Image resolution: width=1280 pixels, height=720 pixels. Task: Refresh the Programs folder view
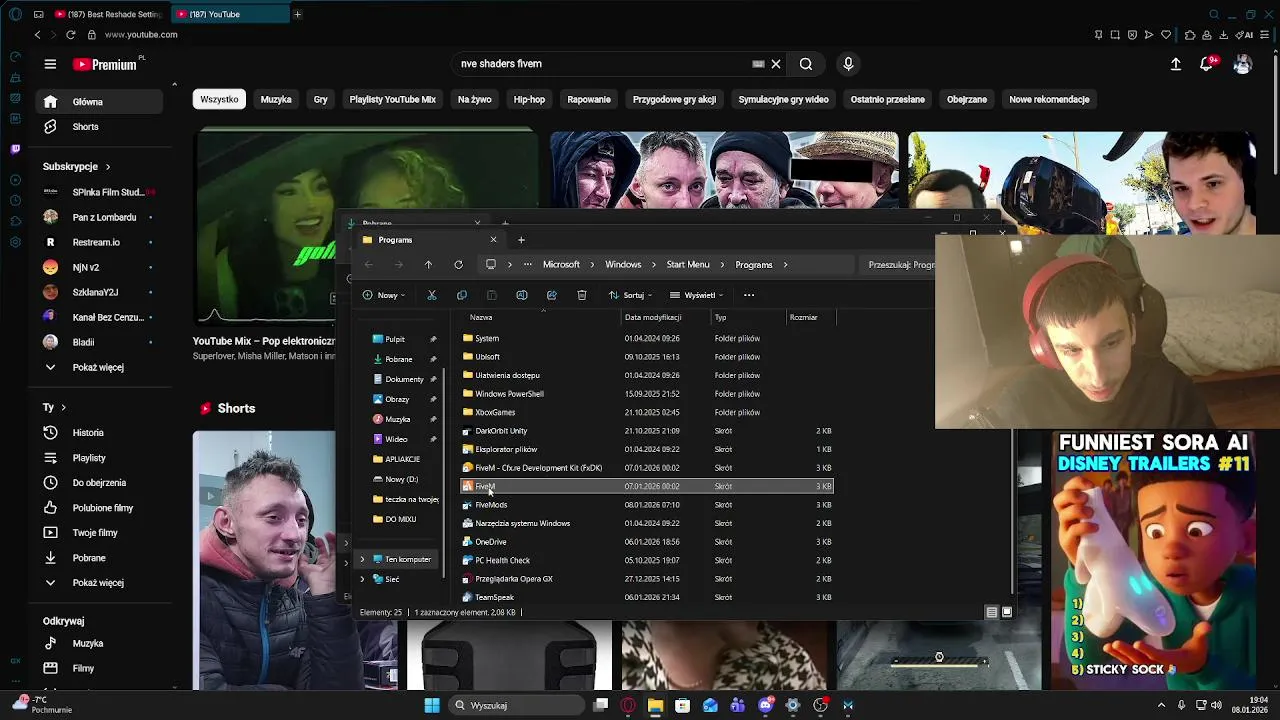pyautogui.click(x=458, y=265)
